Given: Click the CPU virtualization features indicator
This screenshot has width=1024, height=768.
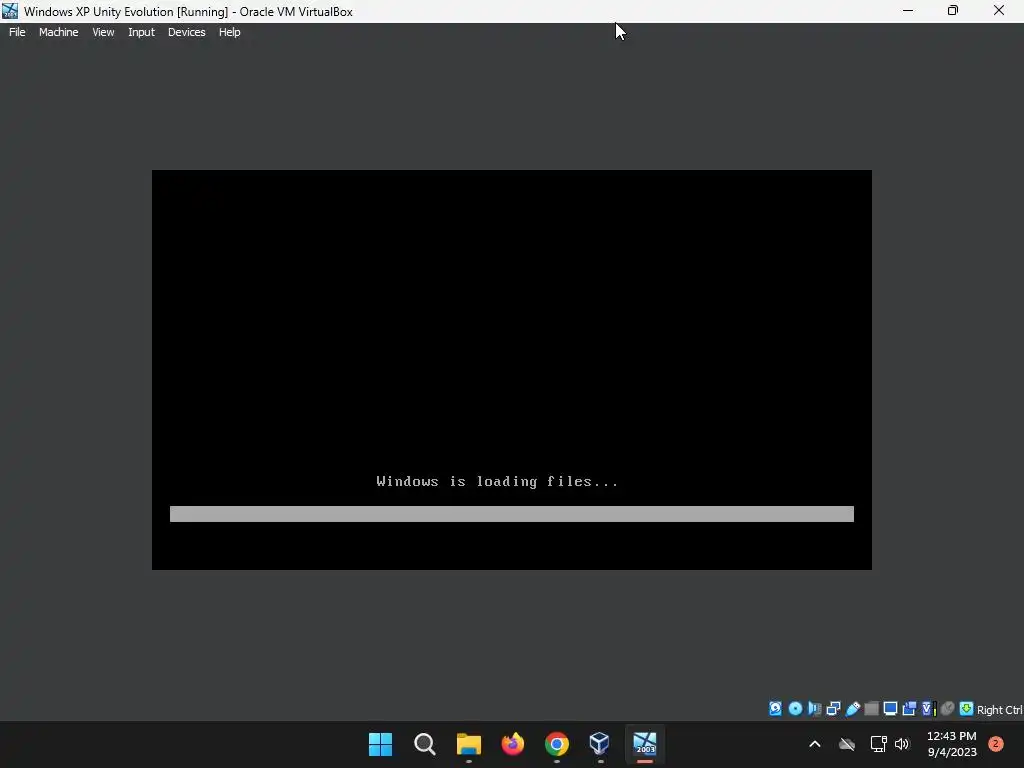Looking at the screenshot, I should (x=928, y=709).
